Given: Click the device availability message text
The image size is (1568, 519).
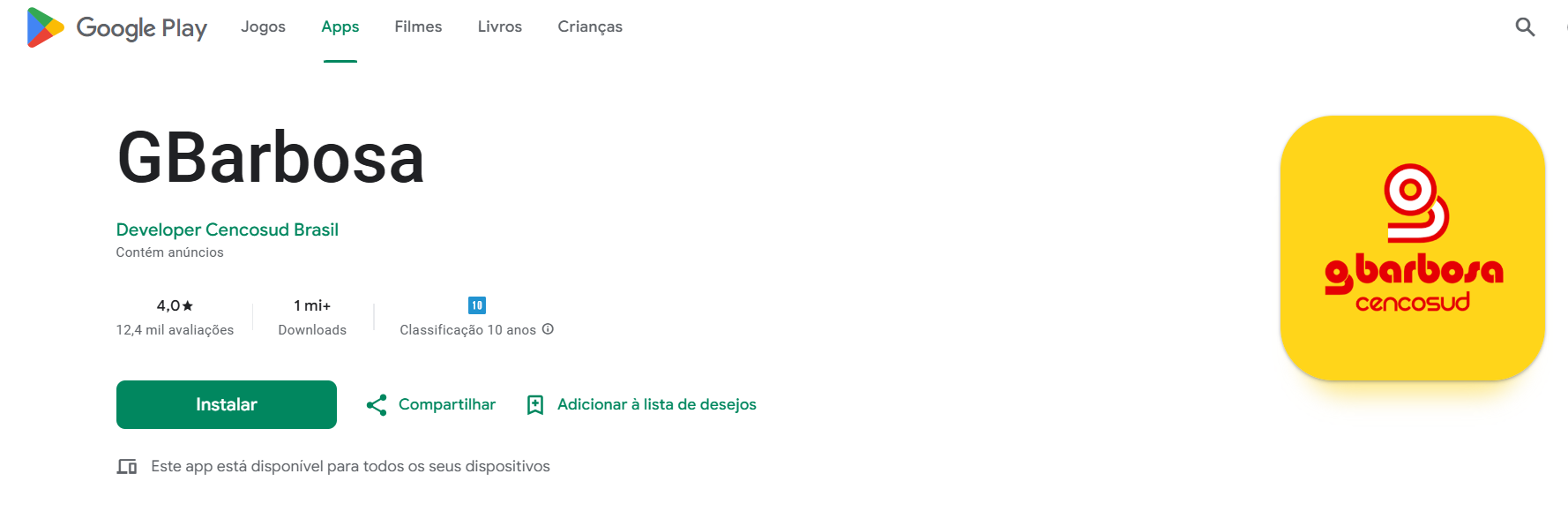Looking at the screenshot, I should tap(350, 466).
